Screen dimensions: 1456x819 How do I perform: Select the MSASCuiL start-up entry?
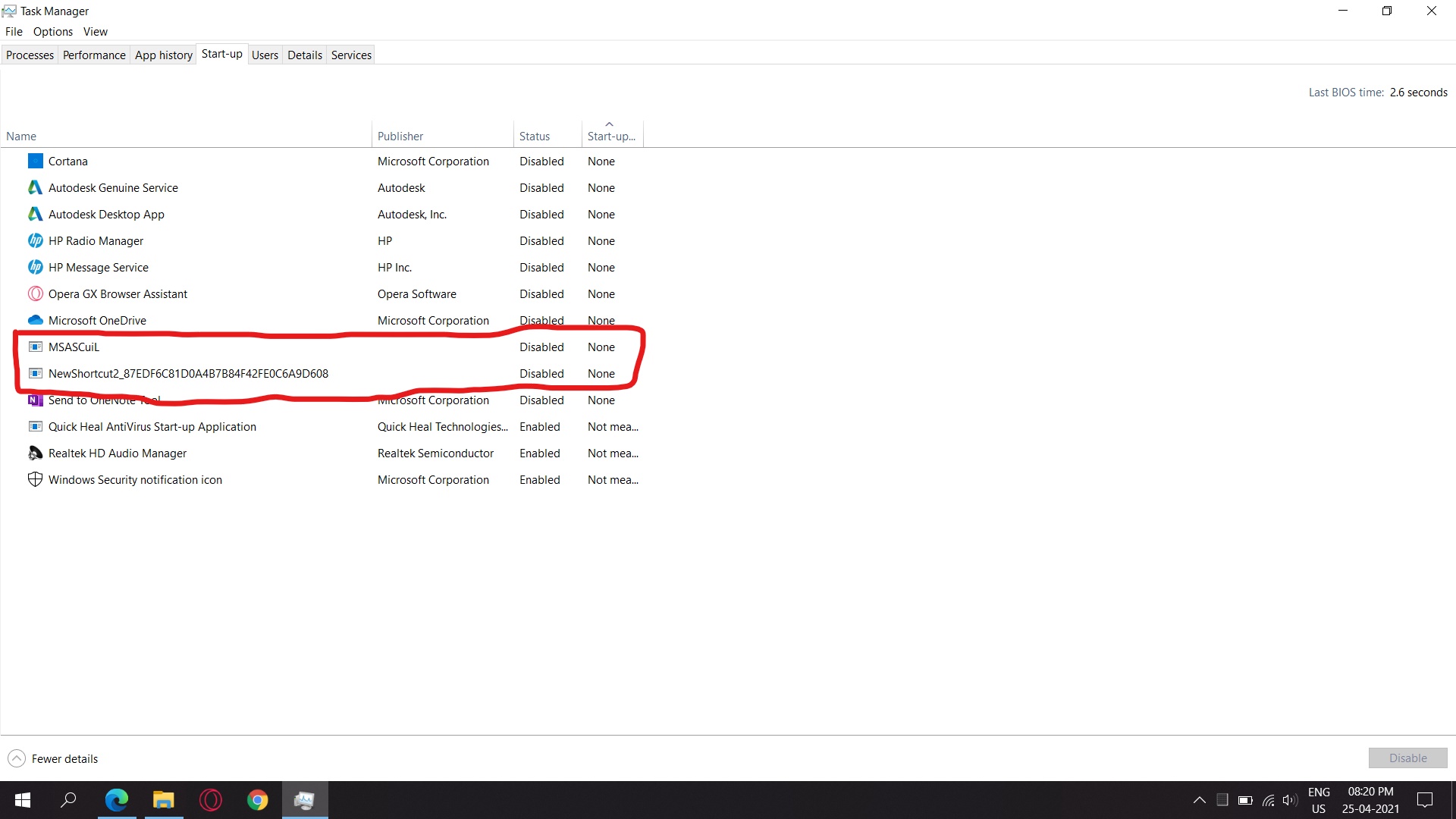pyautogui.click(x=74, y=347)
